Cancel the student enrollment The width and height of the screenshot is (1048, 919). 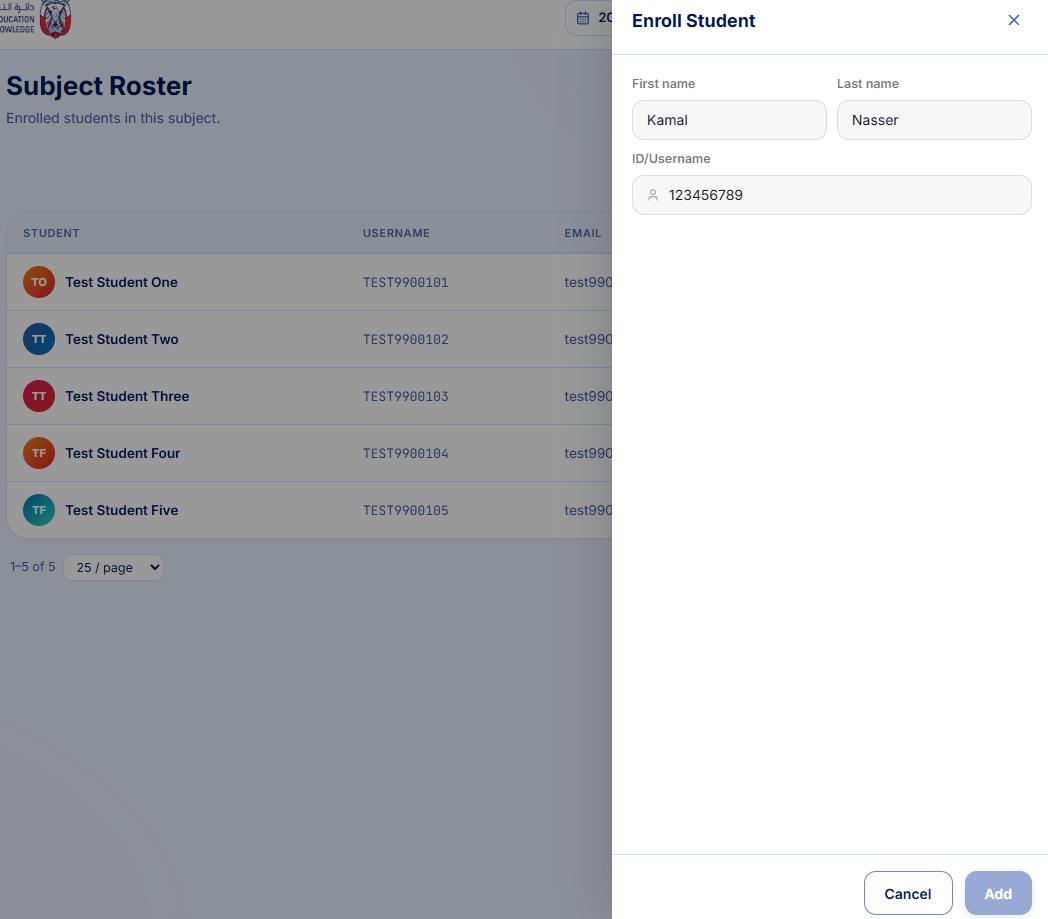pos(908,893)
